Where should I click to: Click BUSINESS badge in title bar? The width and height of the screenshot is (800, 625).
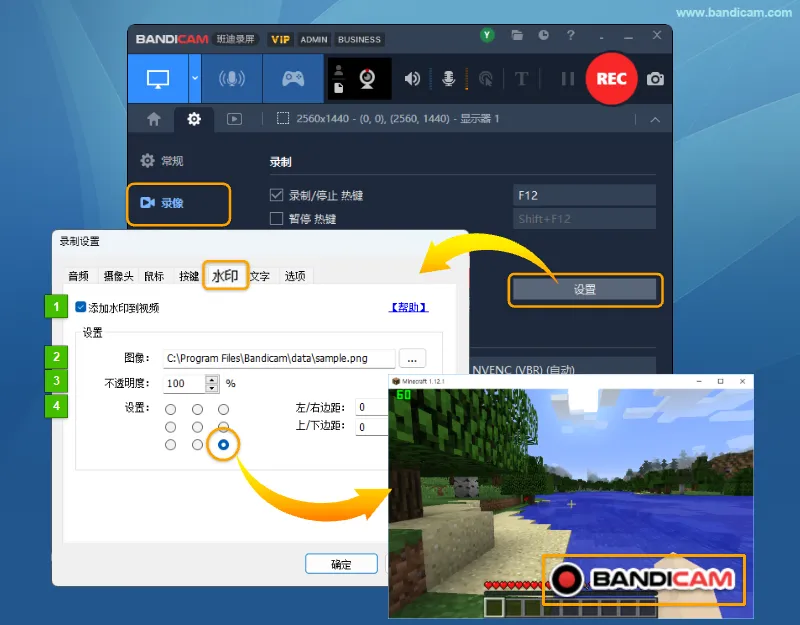tap(359, 39)
